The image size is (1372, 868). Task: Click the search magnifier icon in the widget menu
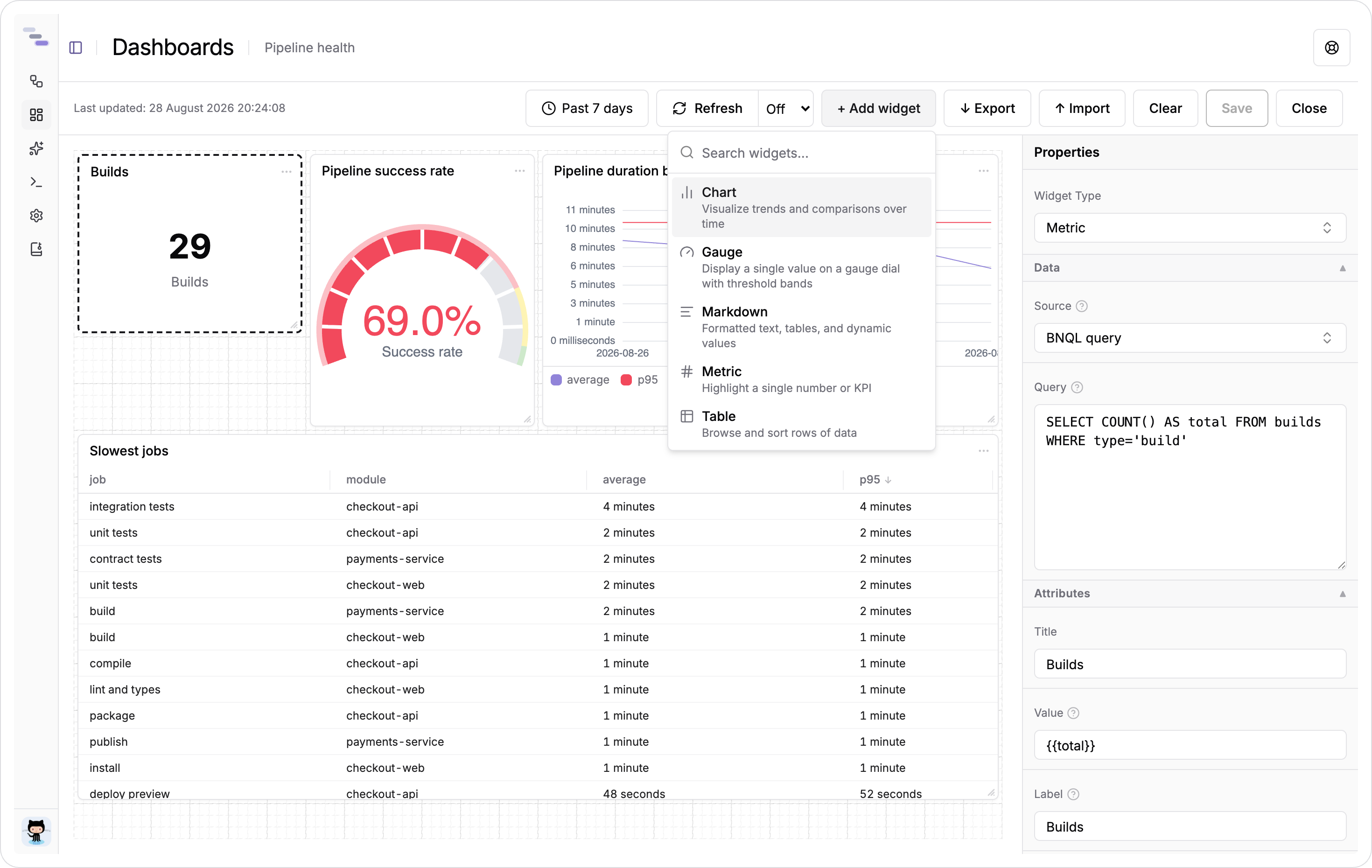click(687, 153)
